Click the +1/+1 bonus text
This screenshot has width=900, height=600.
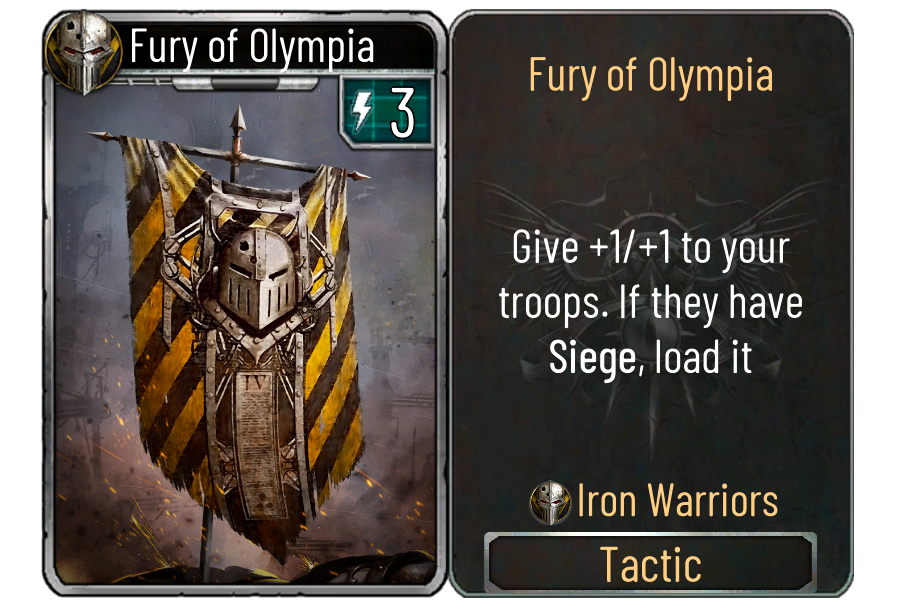630,247
